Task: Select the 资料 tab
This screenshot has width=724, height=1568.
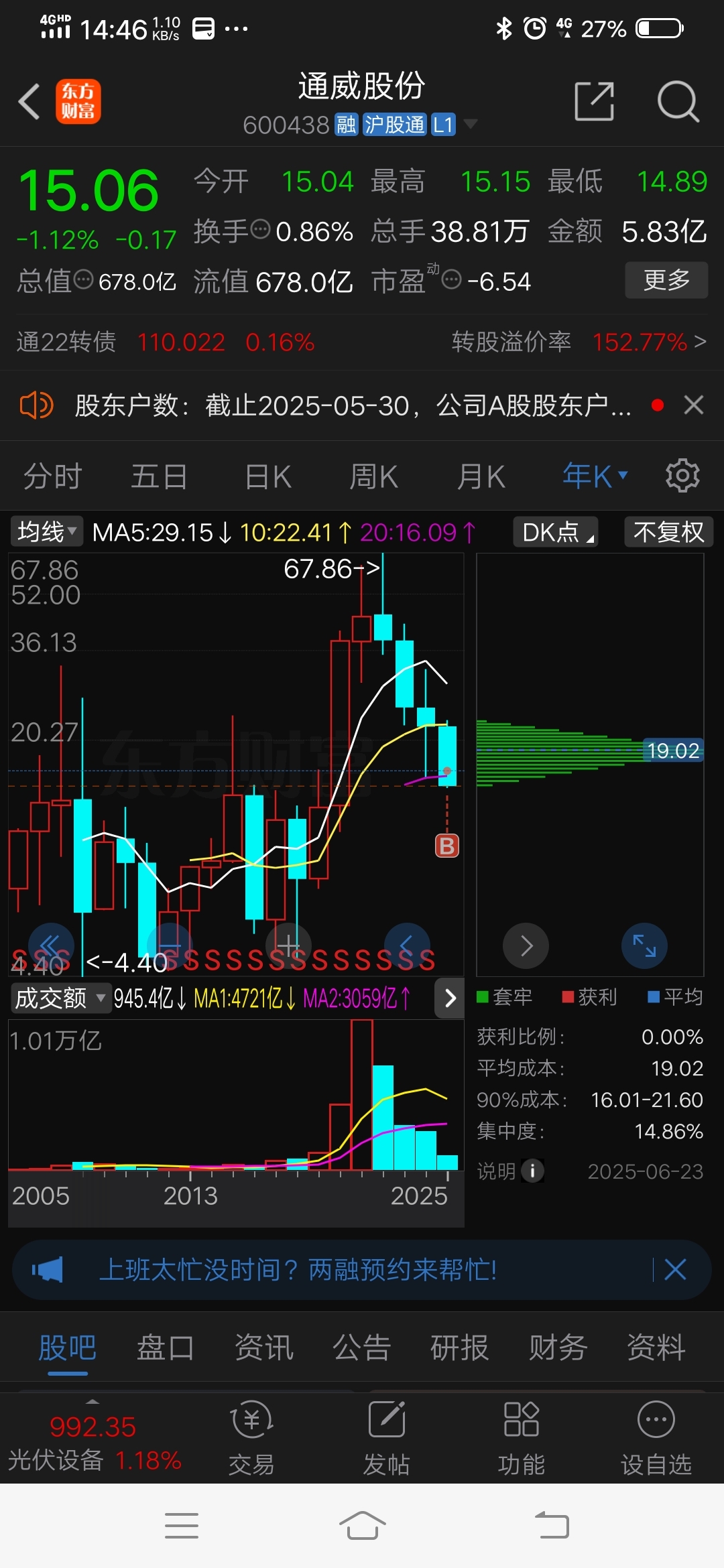Action: pos(656,1348)
